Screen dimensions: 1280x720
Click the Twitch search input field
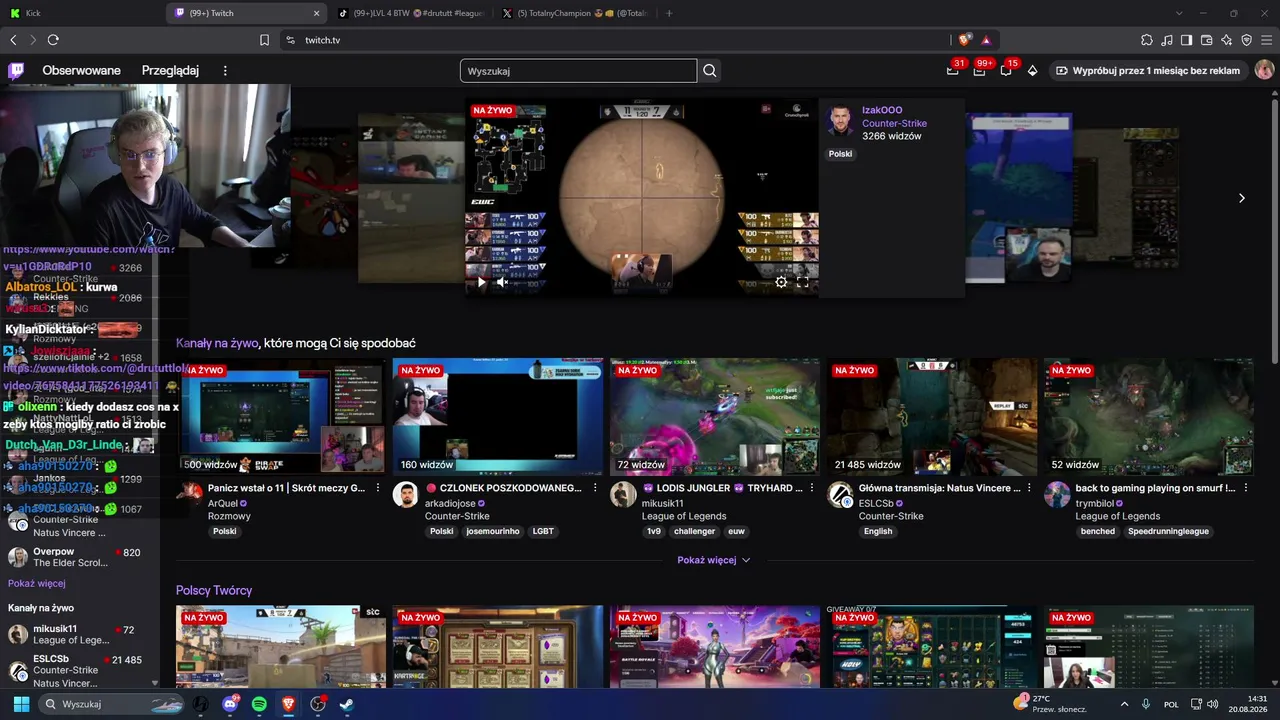click(x=578, y=71)
